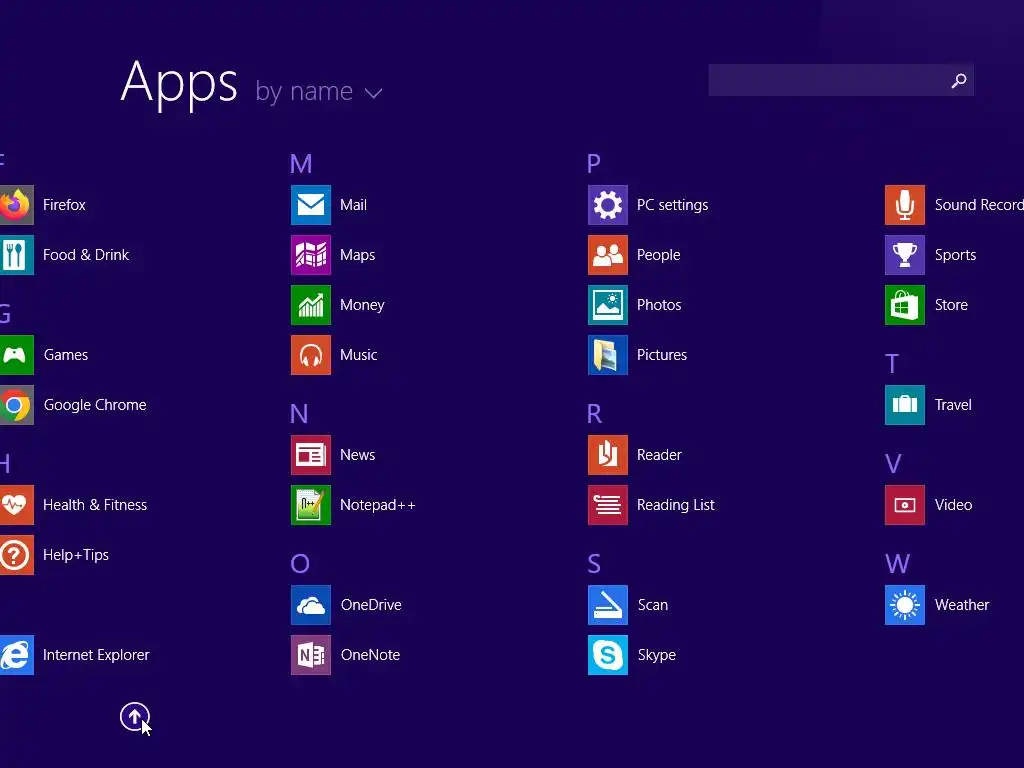Open the Scan app icon
The image size is (1024, 768).
[x=608, y=605]
